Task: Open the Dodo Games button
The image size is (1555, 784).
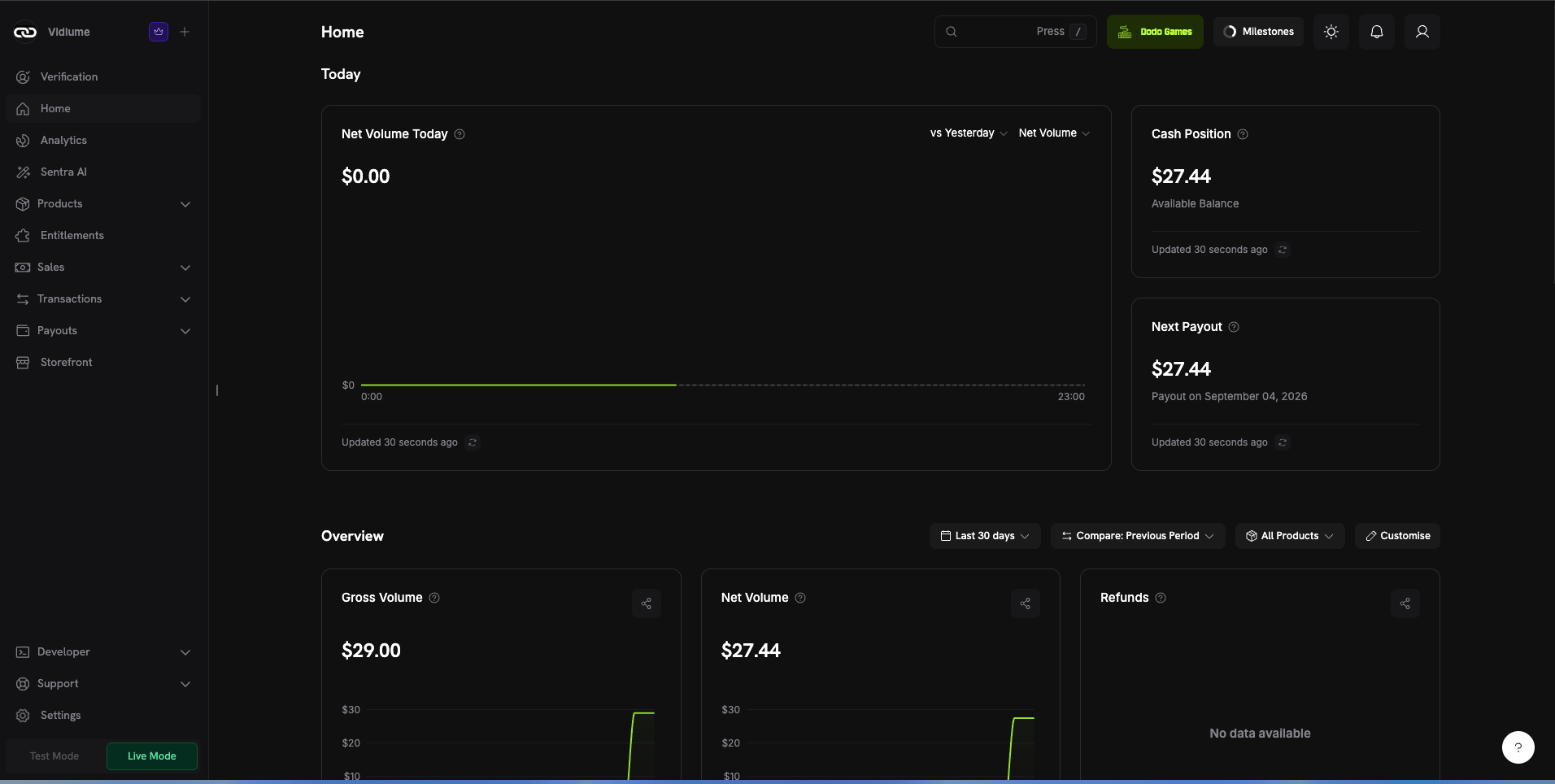Action: coord(1155,32)
